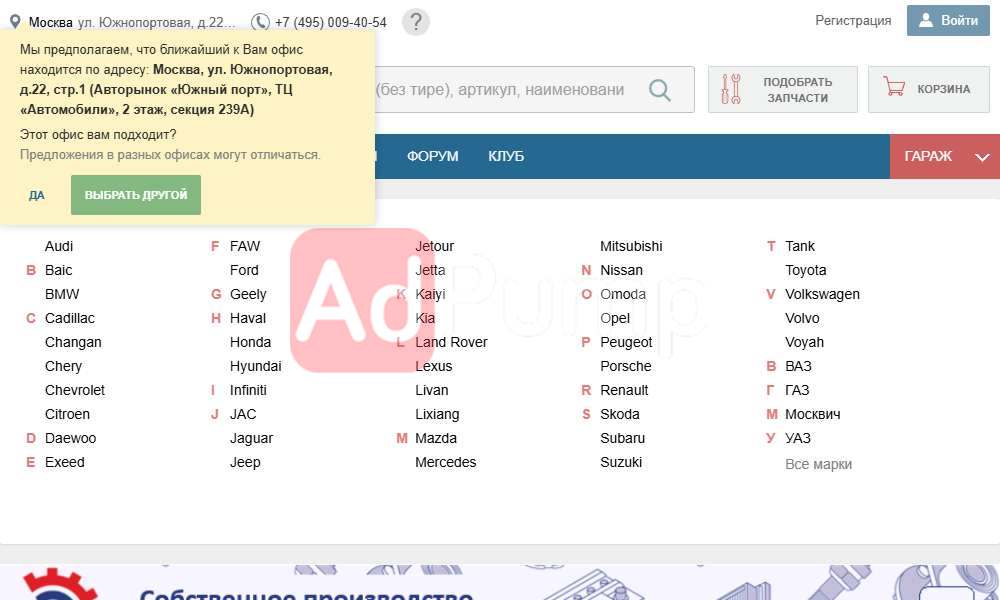Select the Volkswagen brand
The width and height of the screenshot is (1000, 600).
[822, 295]
